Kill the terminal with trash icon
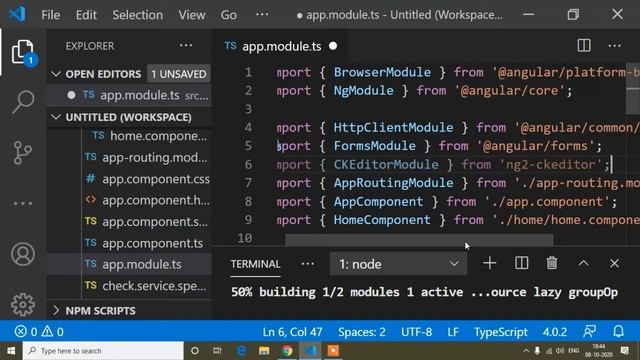 pos(552,263)
